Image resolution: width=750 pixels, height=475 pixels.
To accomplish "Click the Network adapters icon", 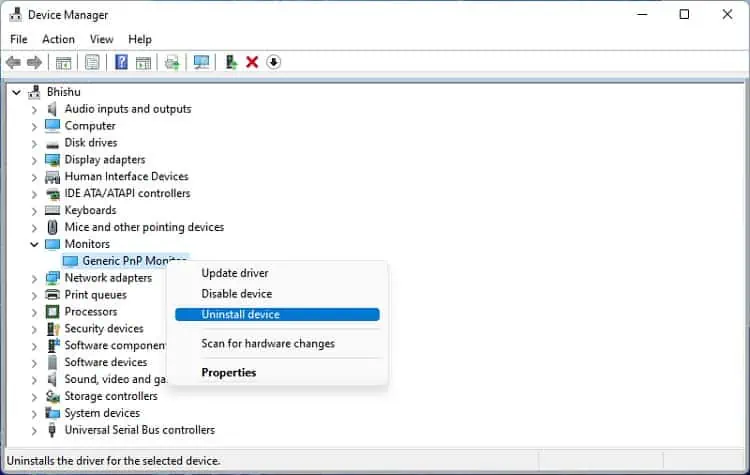I will [x=52, y=278].
